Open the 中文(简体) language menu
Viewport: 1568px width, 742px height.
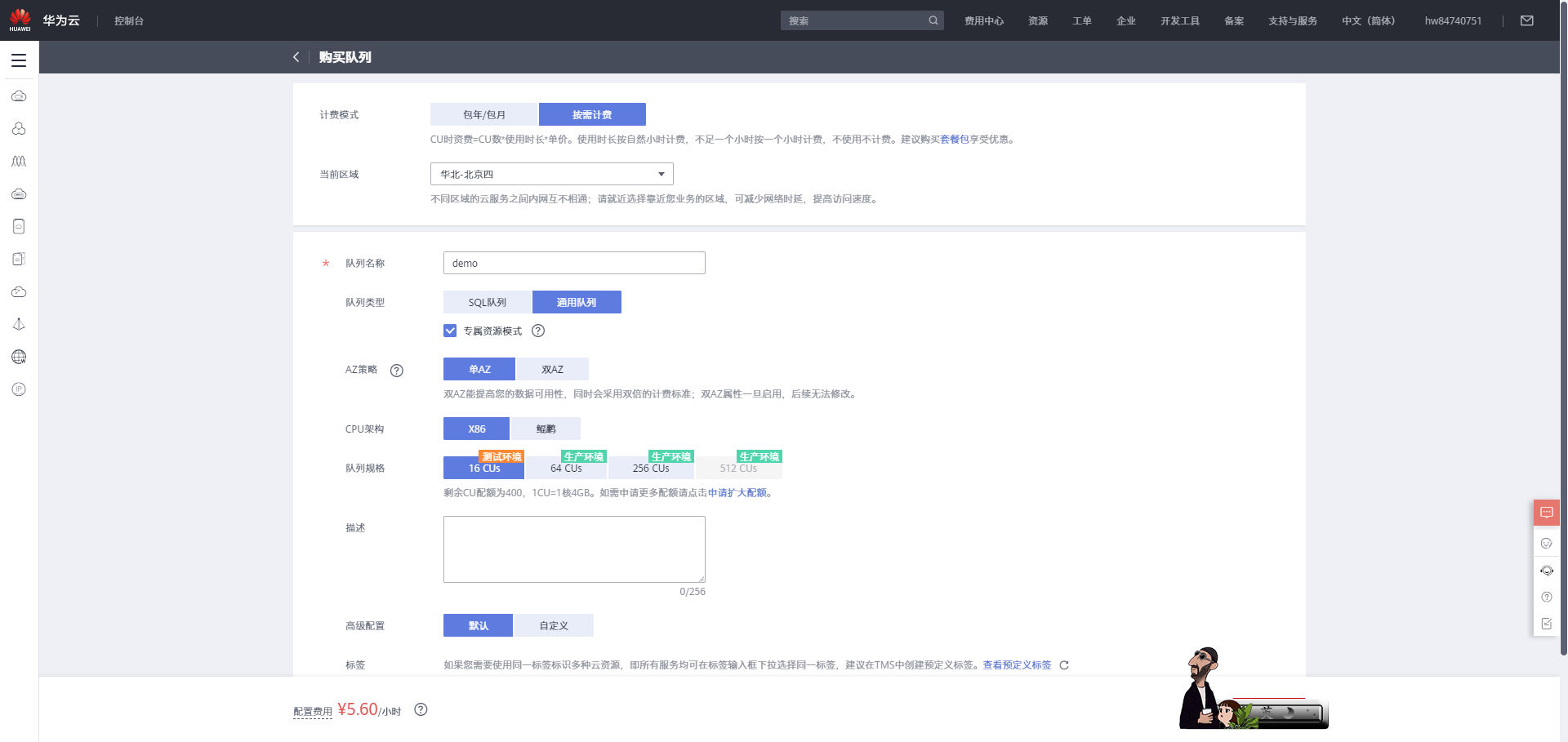tap(1369, 20)
